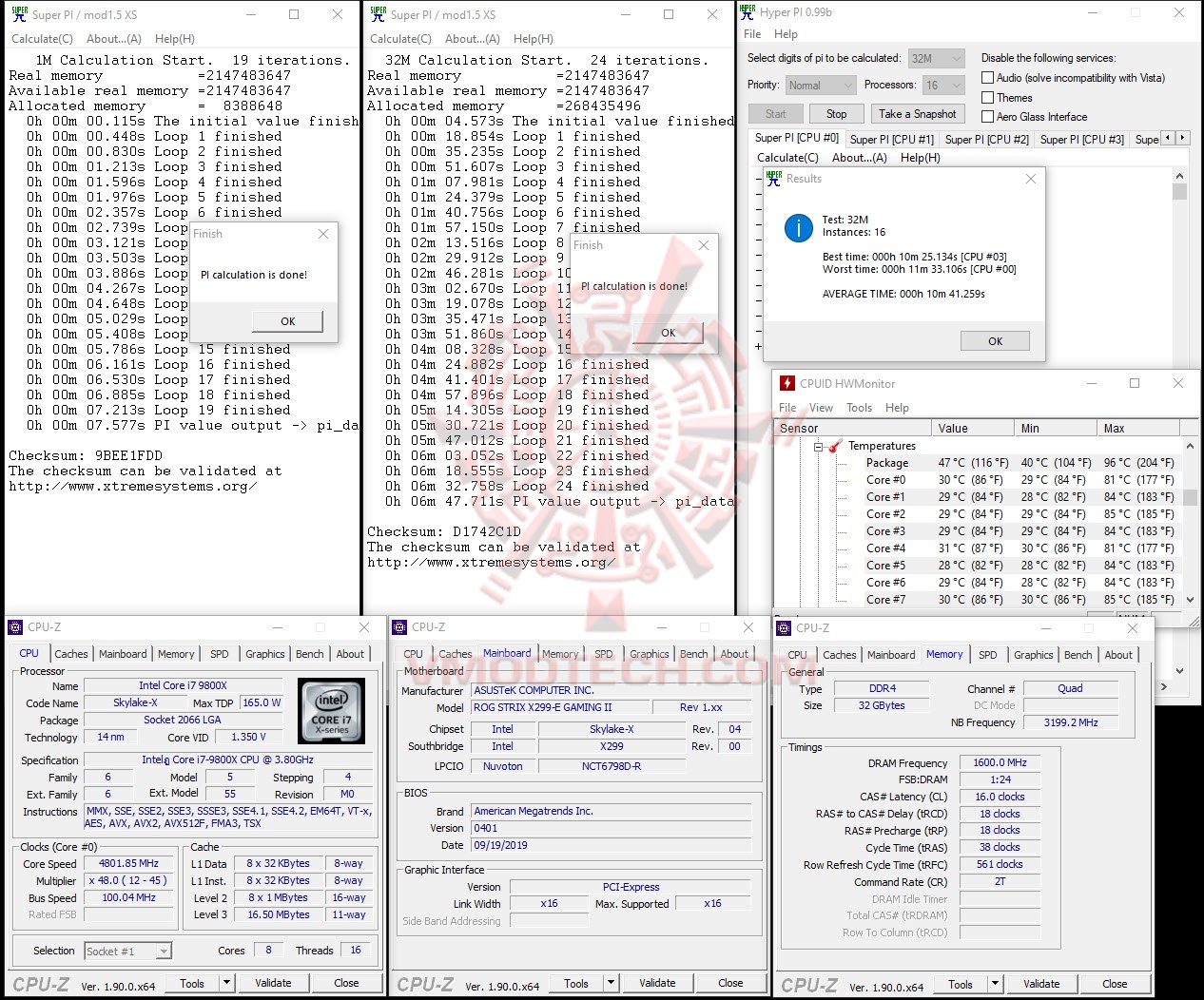This screenshot has width=1204, height=1000.
Task: Click the Checksum 9BEE1FDD line
Action: point(86,456)
